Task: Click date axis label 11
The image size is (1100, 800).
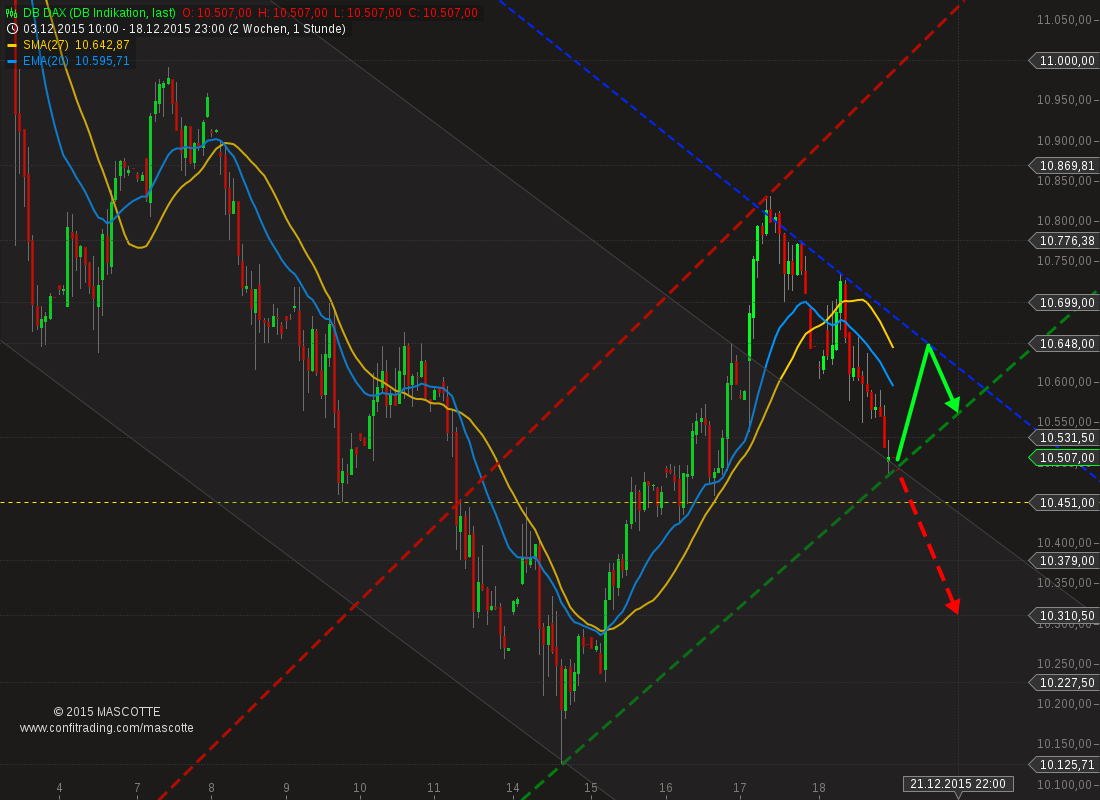Action: [434, 788]
